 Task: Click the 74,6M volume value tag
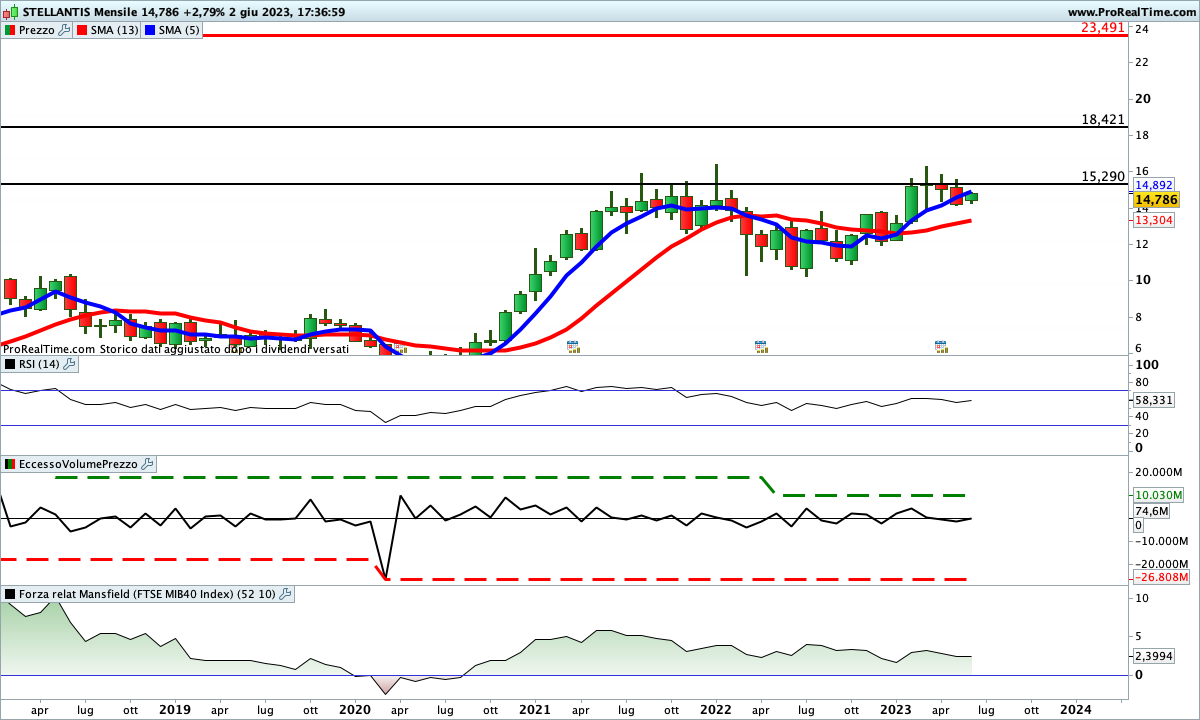pyautogui.click(x=1151, y=511)
